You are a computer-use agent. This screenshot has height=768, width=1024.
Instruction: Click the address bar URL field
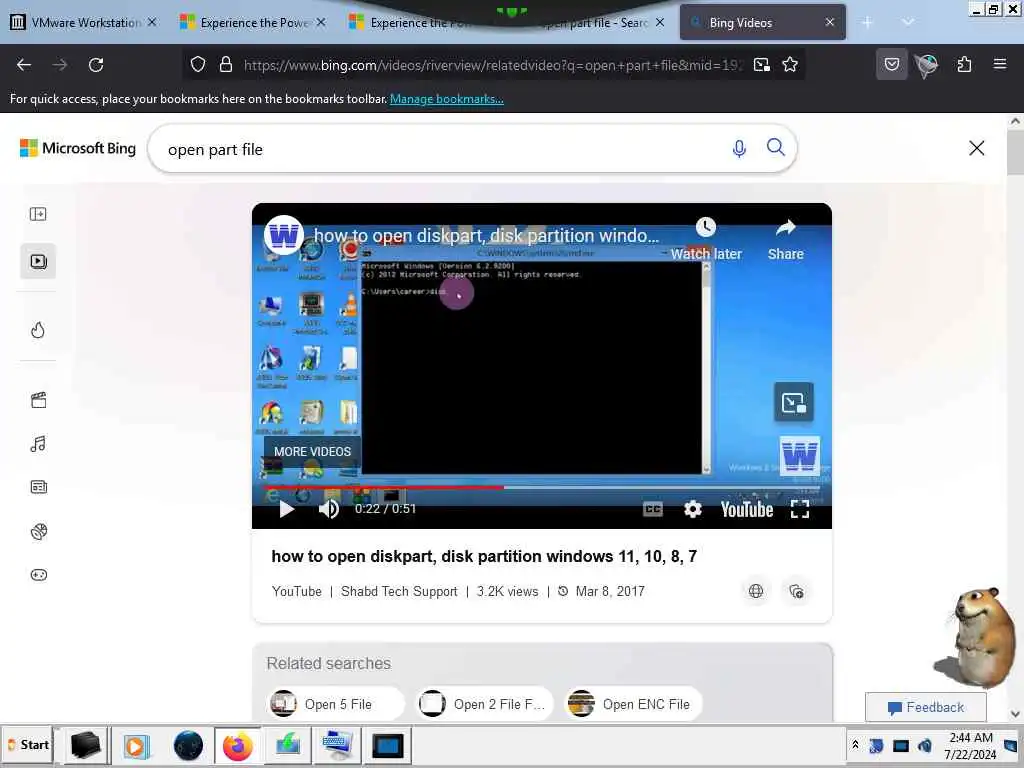493,65
